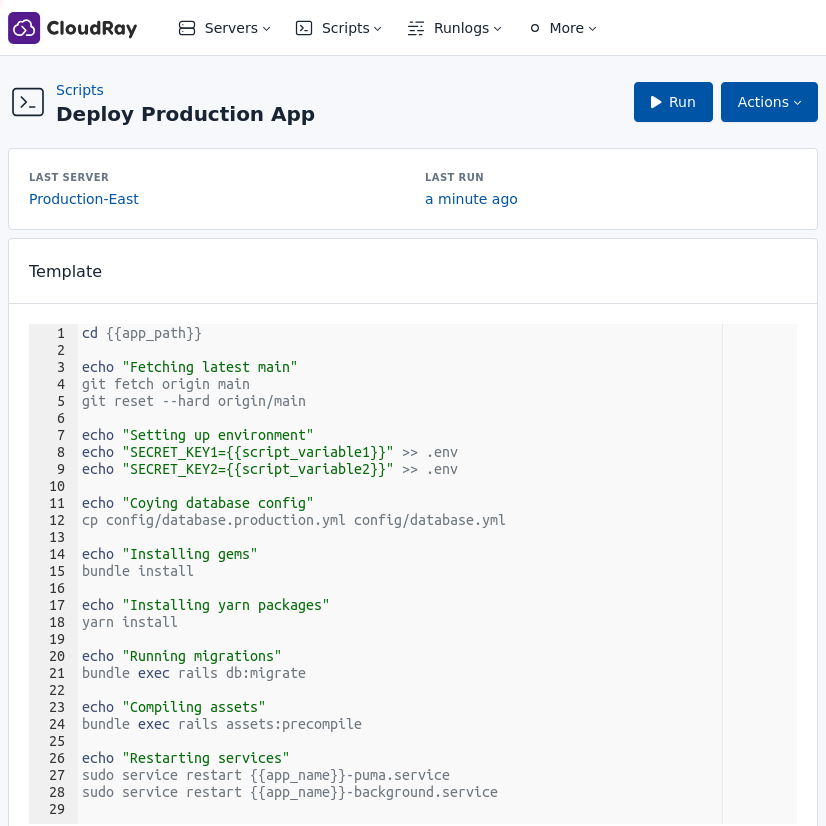Click line number 1 in the template gutter
Image resolution: width=826 pixels, height=826 pixels.
coord(60,333)
